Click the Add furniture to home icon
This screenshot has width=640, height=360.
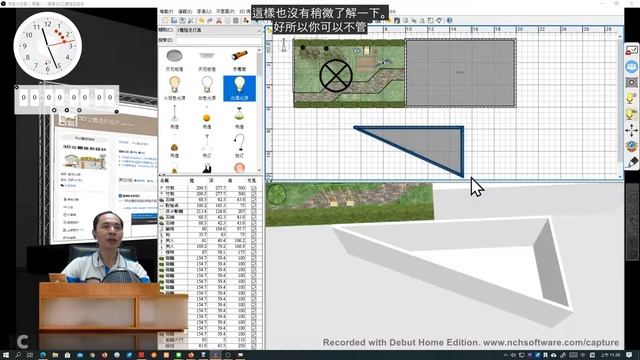[x=246, y=20]
